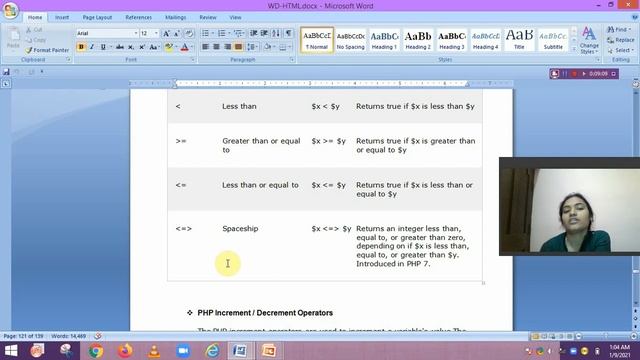The height and width of the screenshot is (360, 640).
Task: Shrink the font size
Action: click(x=177, y=33)
